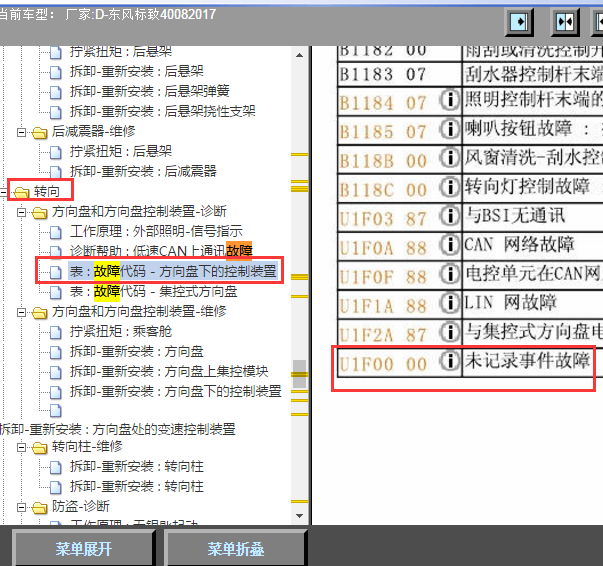Click the right-arrow panel layout button
This screenshot has width=603, height=566.
519,22
